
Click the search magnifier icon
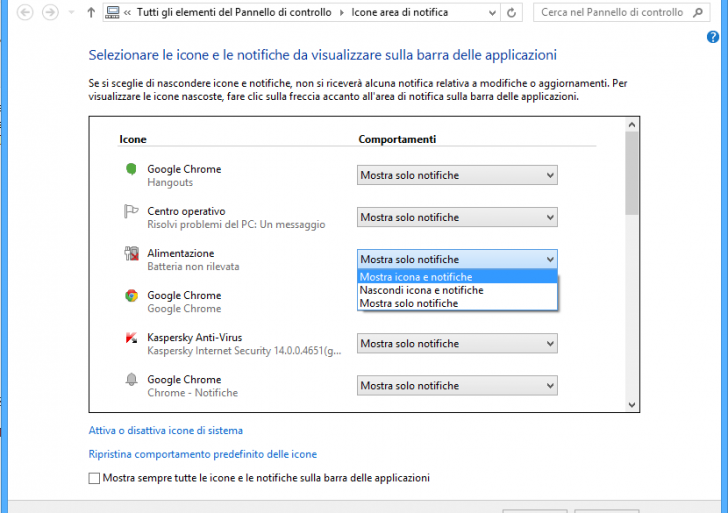[x=698, y=13]
